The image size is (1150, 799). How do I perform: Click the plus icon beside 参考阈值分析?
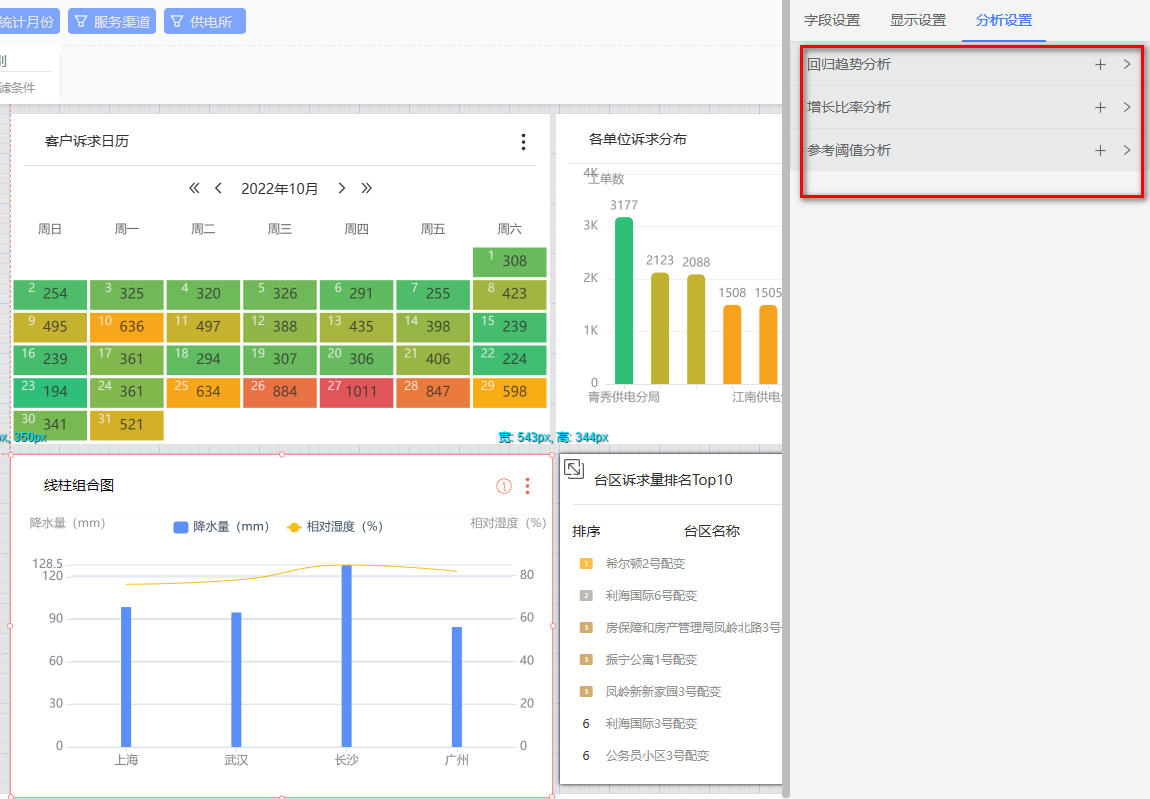[1100, 151]
